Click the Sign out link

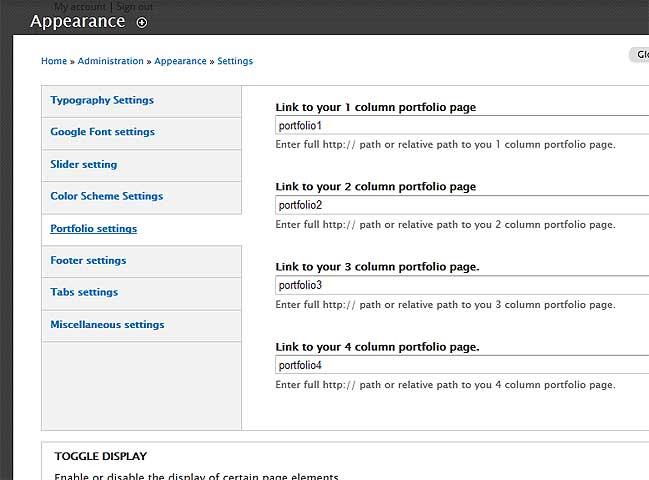point(135,6)
